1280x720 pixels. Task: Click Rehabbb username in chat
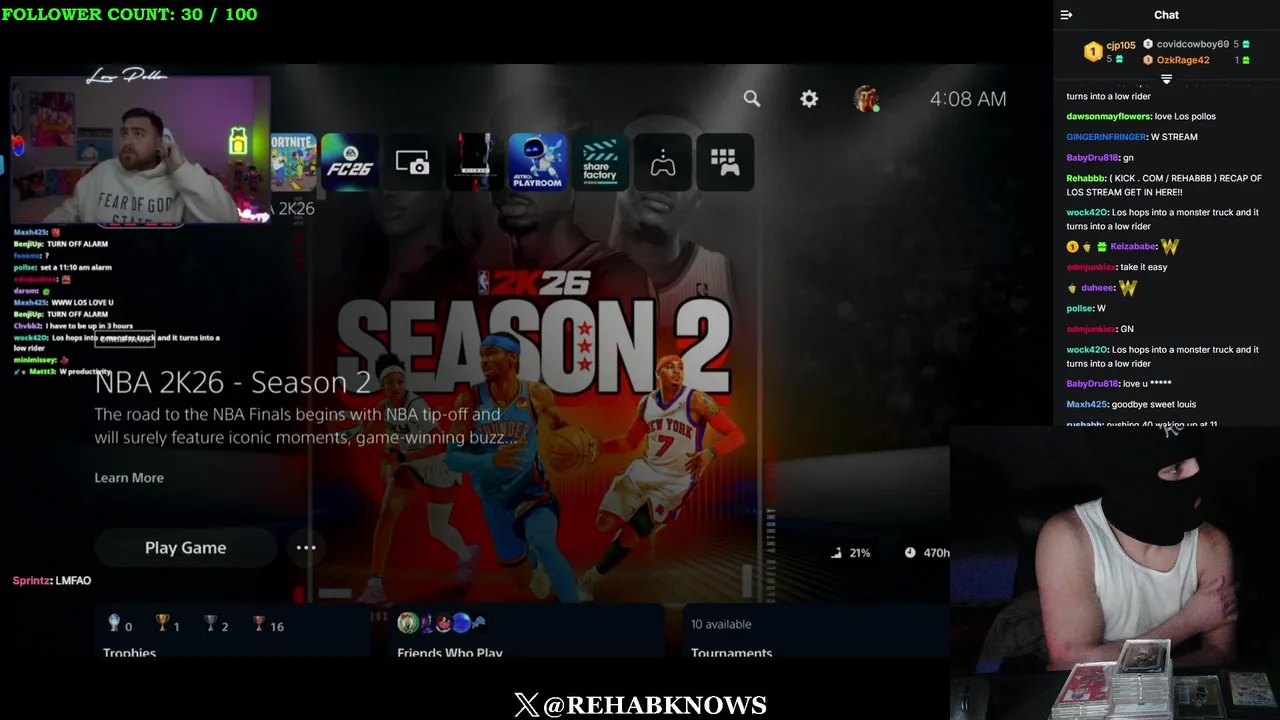[1086, 178]
